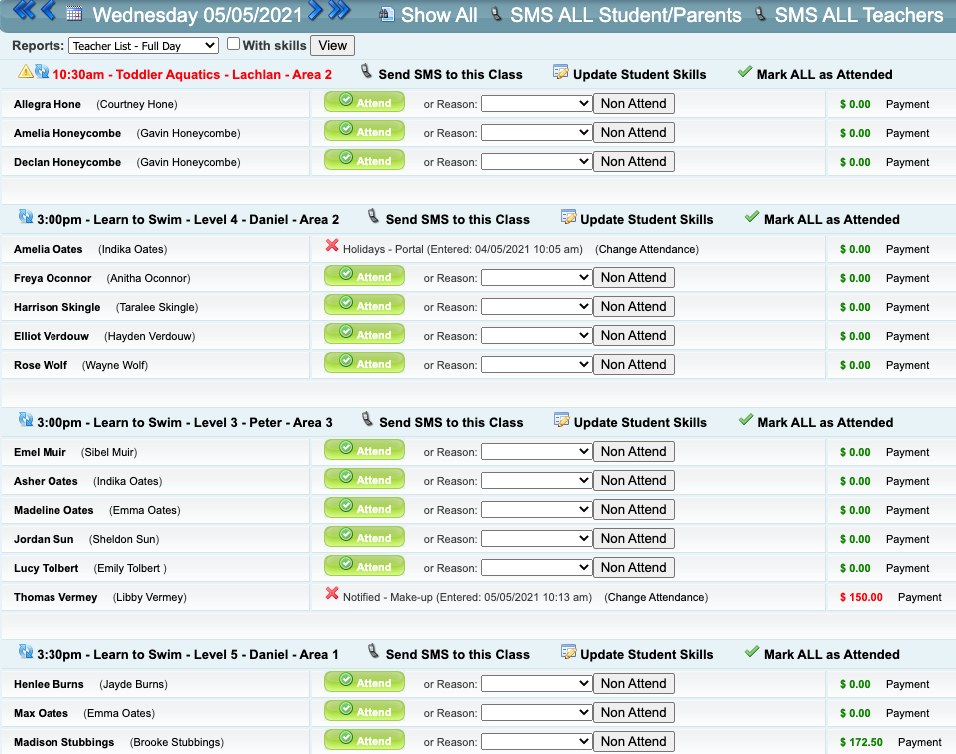Click parent name Courtney Hone
The height and width of the screenshot is (754, 956).
pos(137,104)
